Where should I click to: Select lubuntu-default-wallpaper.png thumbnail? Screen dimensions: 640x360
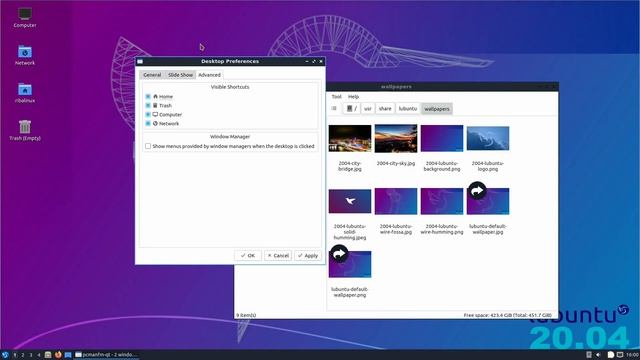[x=350, y=264]
